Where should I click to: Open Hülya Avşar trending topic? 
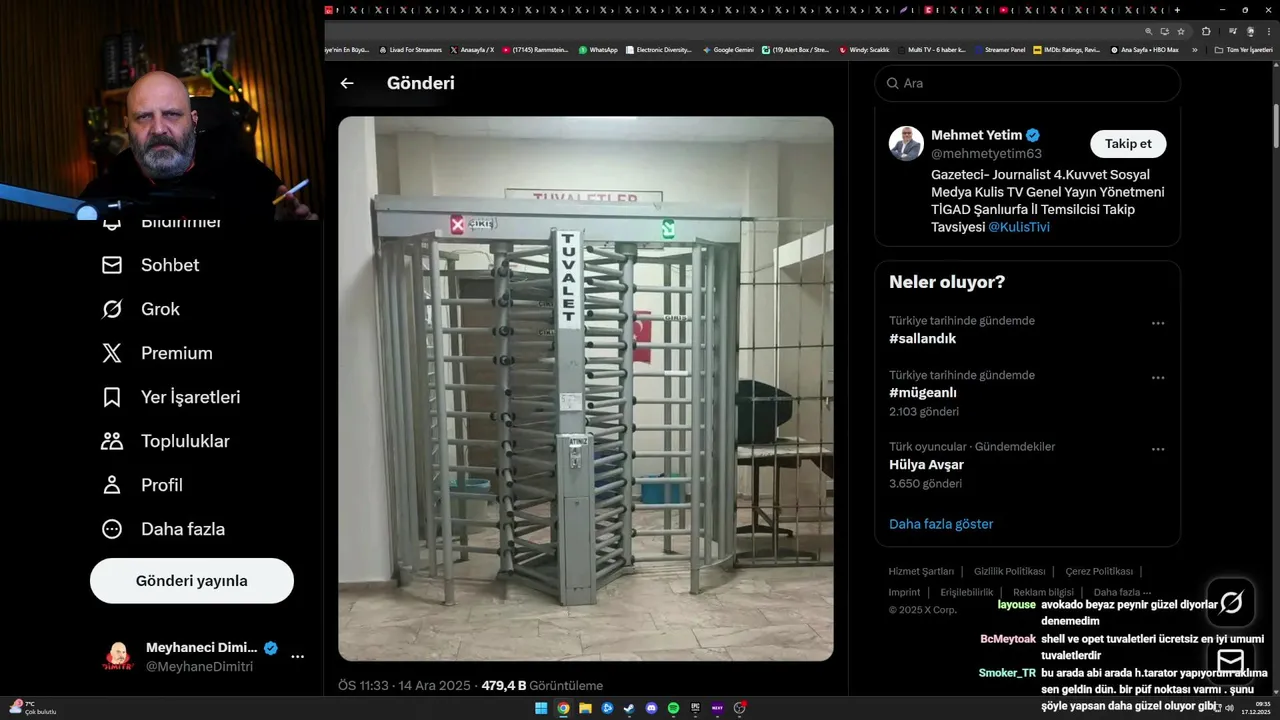tap(926, 465)
